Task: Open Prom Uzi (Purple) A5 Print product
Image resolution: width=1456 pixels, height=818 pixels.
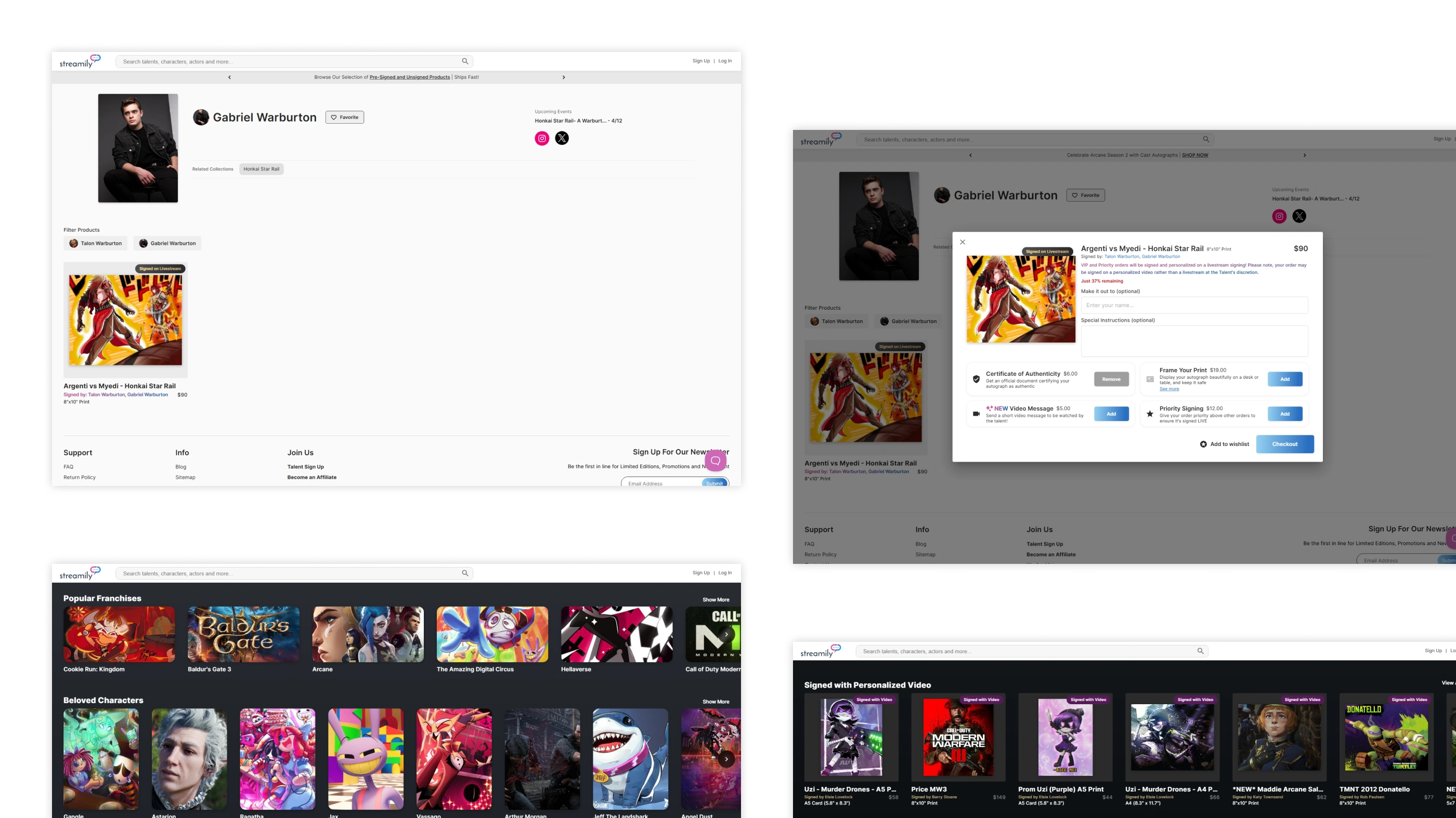Action: coord(1065,737)
